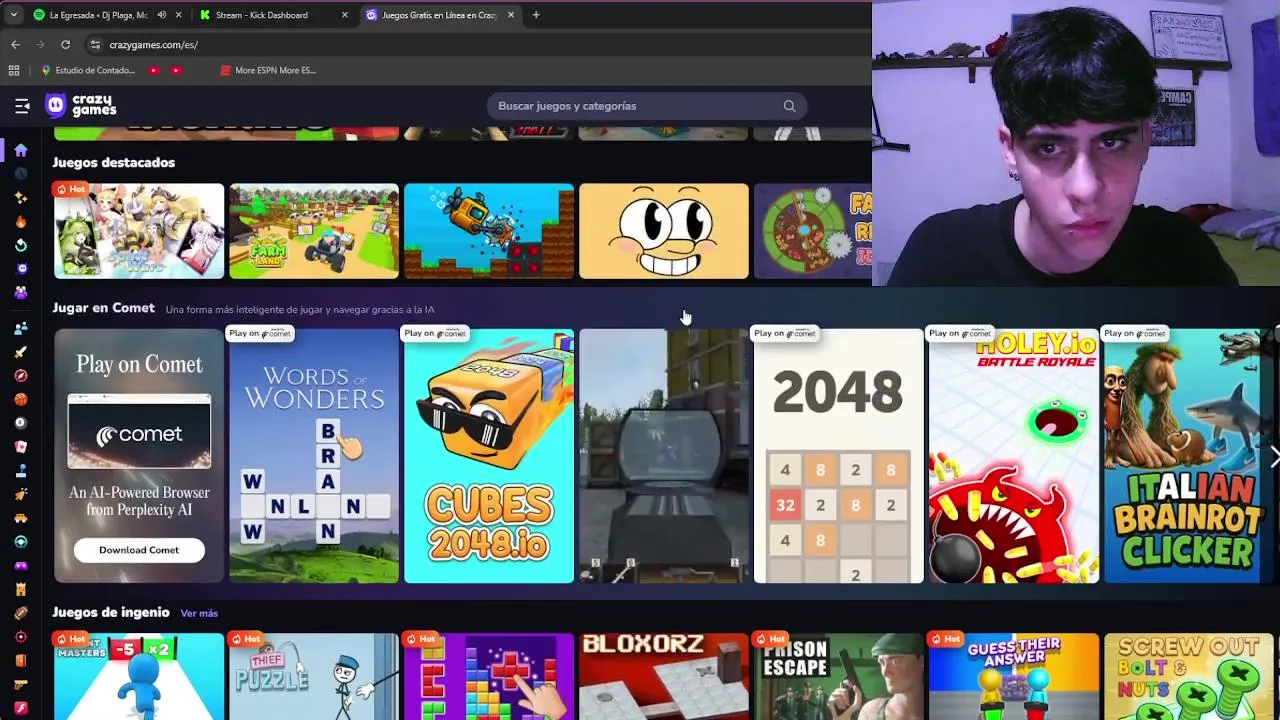View site information icon in address bar
The height and width of the screenshot is (720, 1280).
(95, 45)
